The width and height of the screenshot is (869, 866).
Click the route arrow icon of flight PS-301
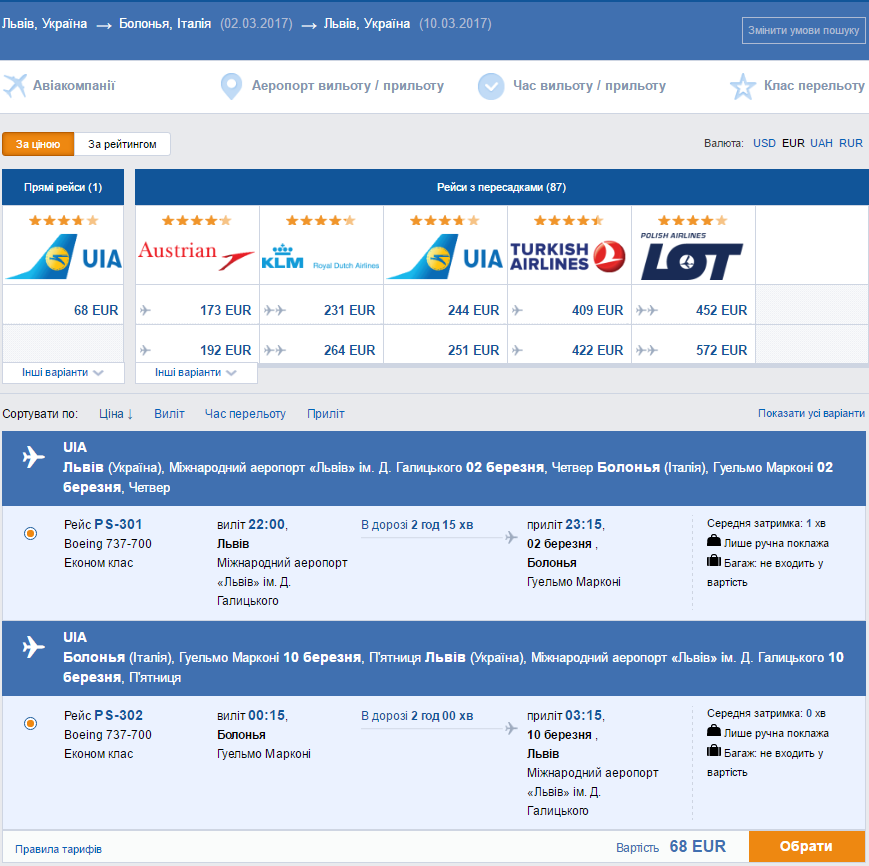tap(511, 537)
